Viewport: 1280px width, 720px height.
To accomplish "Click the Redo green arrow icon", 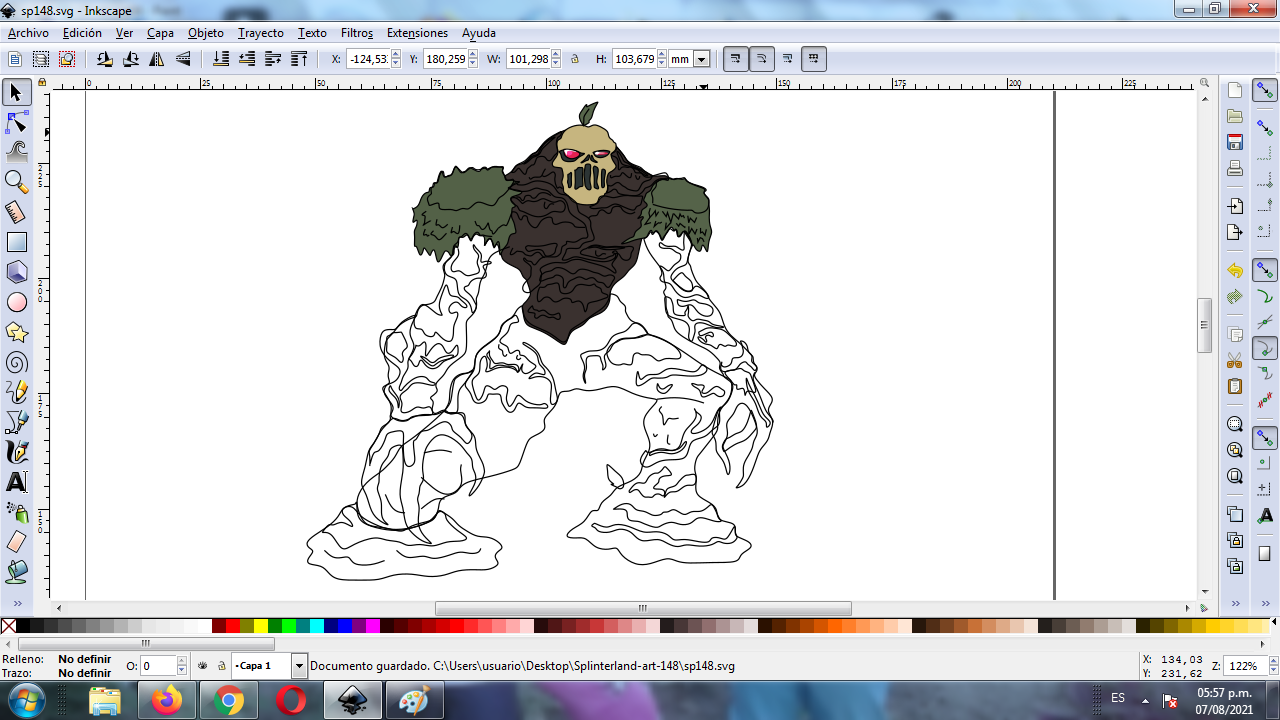I will point(1235,297).
